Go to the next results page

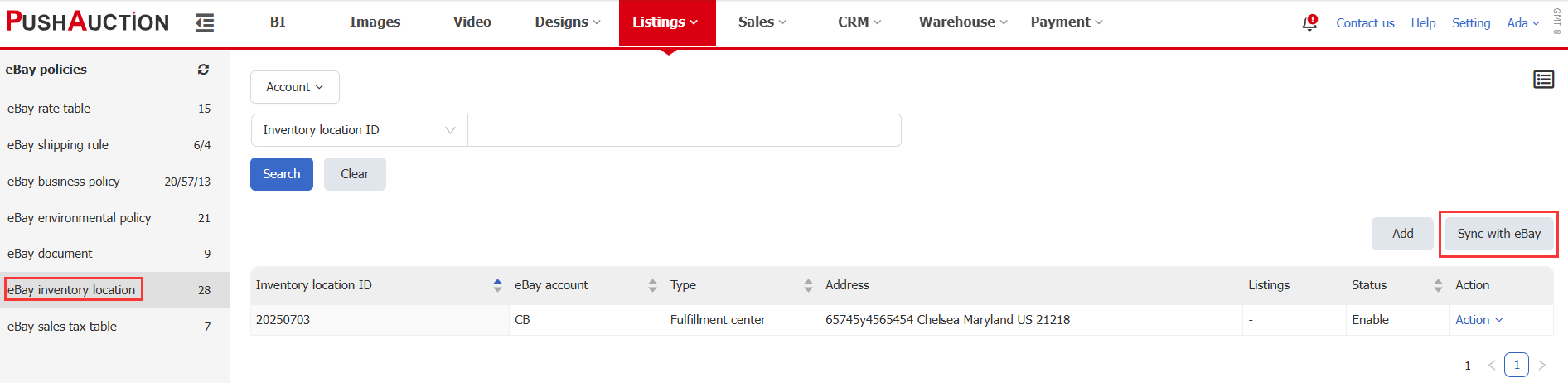(1542, 365)
